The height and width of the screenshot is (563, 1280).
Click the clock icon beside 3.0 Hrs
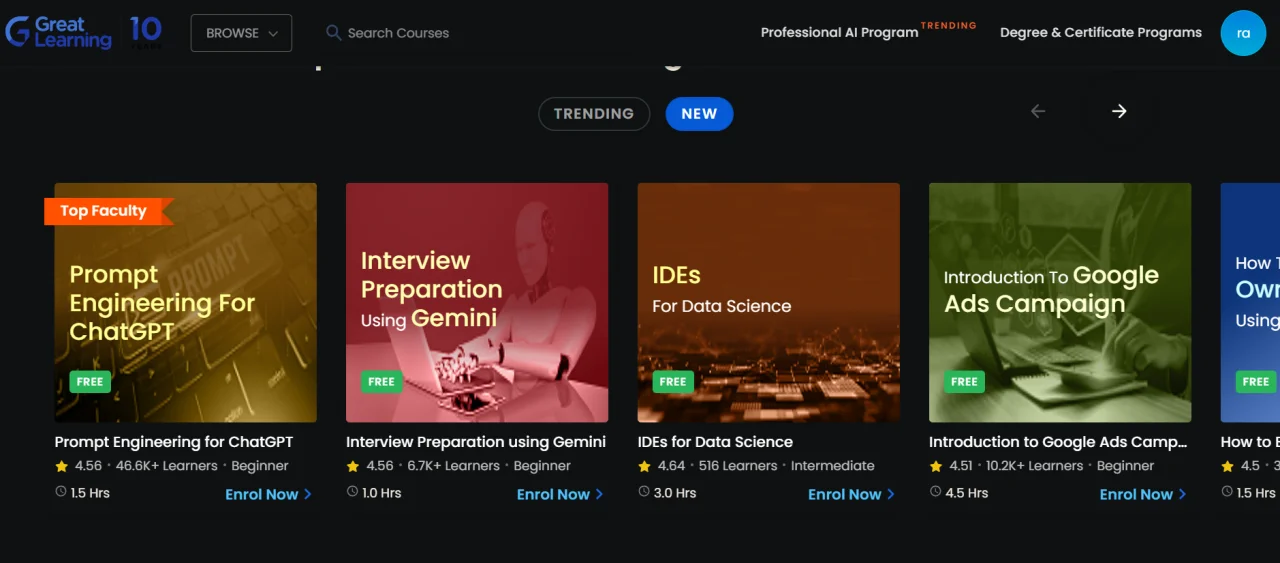644,492
